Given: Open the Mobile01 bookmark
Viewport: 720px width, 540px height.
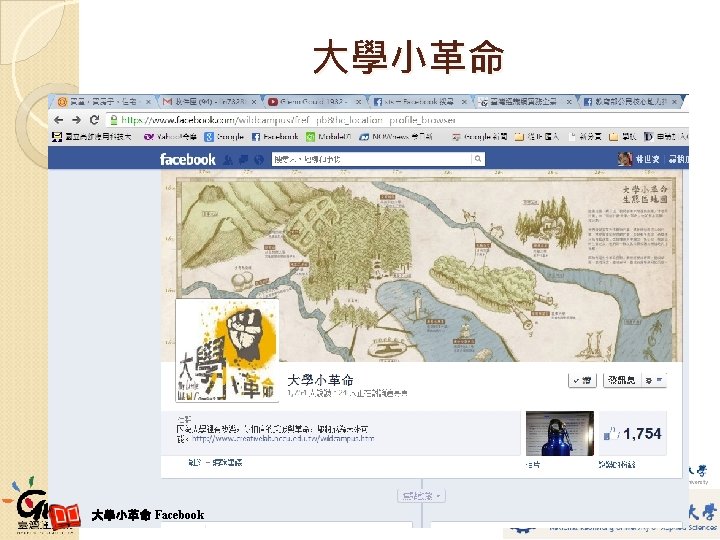Looking at the screenshot, I should pyautogui.click(x=329, y=137).
